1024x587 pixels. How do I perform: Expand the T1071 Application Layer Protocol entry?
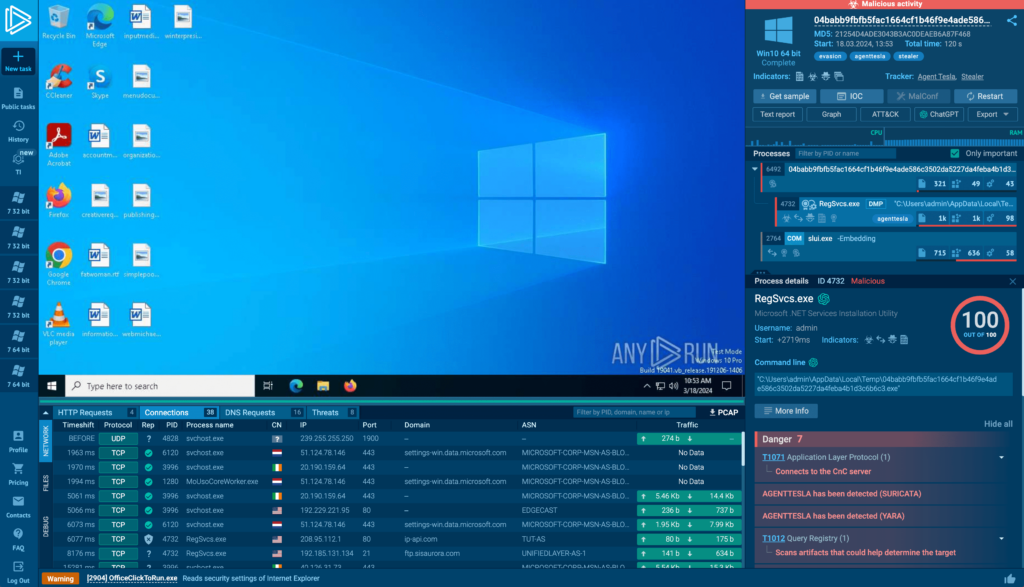(x=1001, y=457)
